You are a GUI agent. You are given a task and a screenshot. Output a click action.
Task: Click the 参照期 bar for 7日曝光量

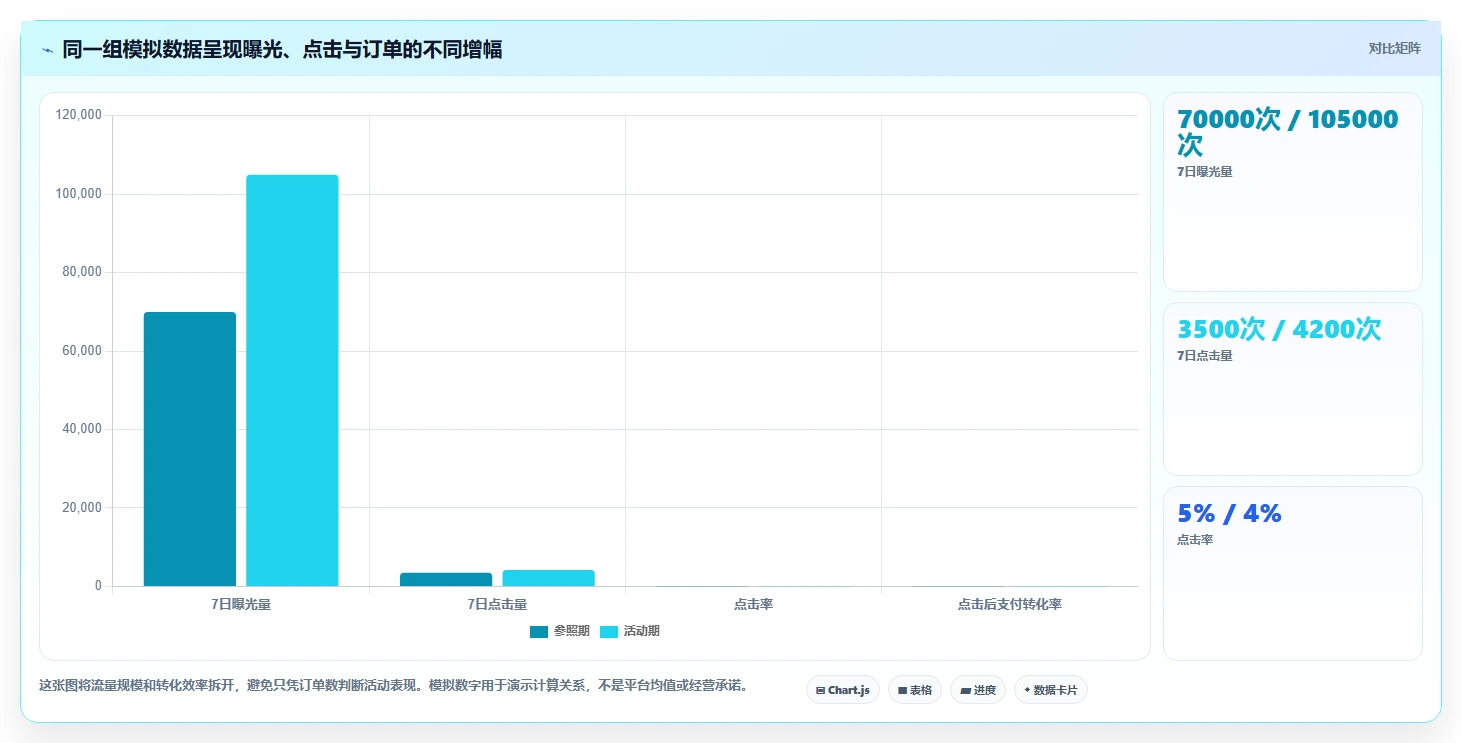pos(190,449)
